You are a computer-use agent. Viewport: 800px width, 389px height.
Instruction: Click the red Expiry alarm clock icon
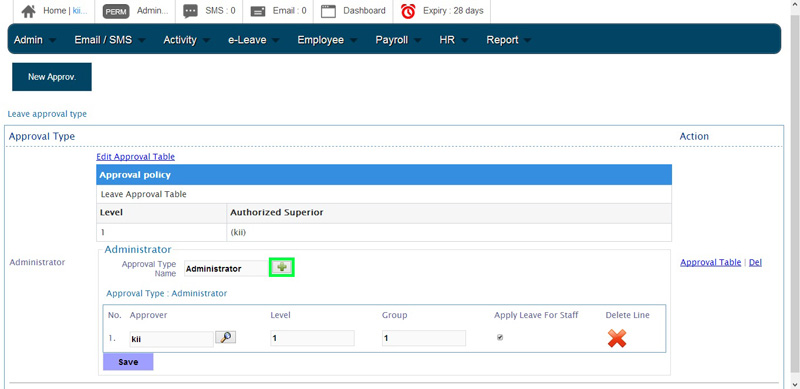pos(408,11)
